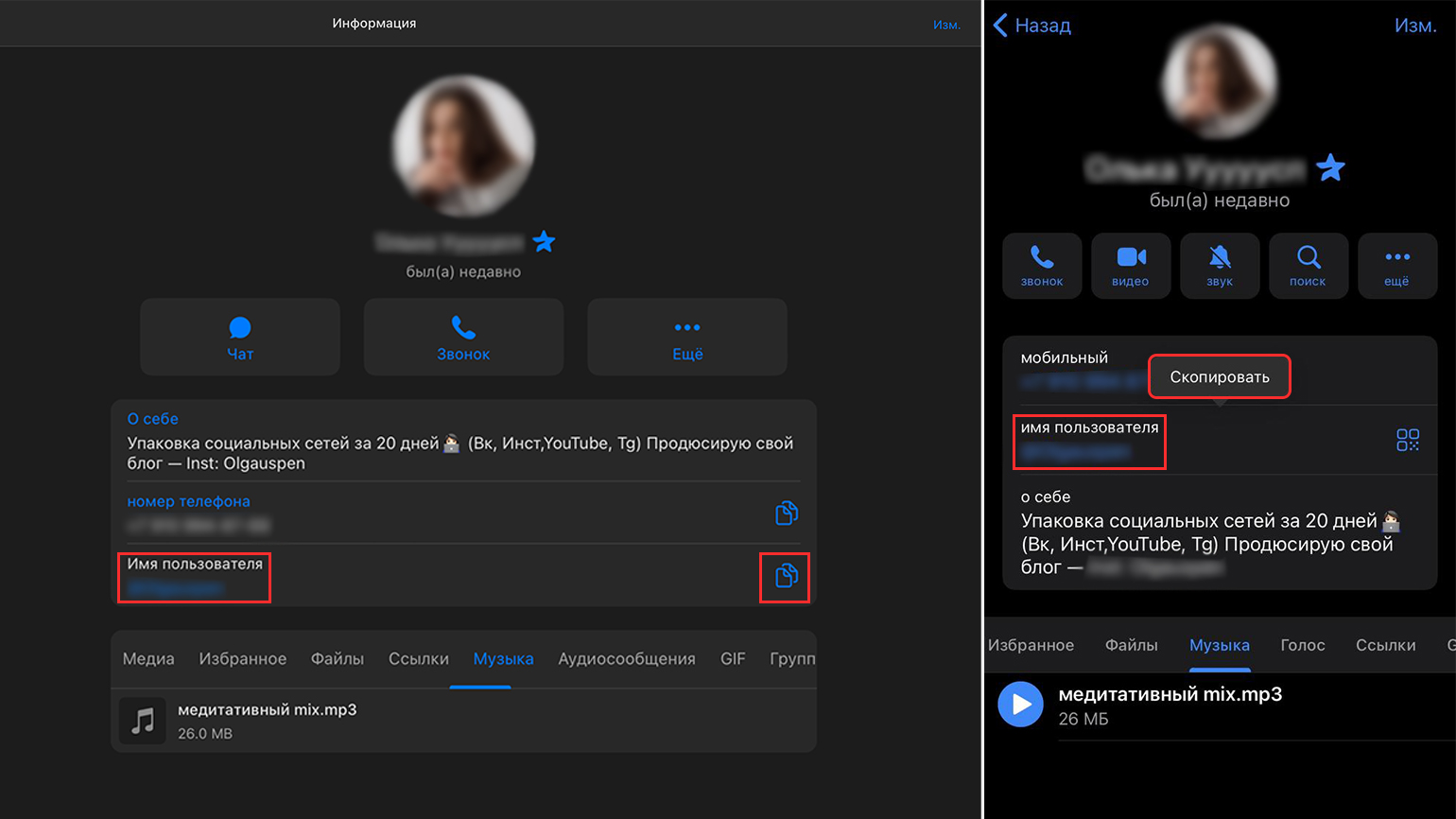Image resolution: width=1456 pixels, height=819 pixels.
Task: Open blurred profile avatar in desktop panel
Action: point(463,147)
